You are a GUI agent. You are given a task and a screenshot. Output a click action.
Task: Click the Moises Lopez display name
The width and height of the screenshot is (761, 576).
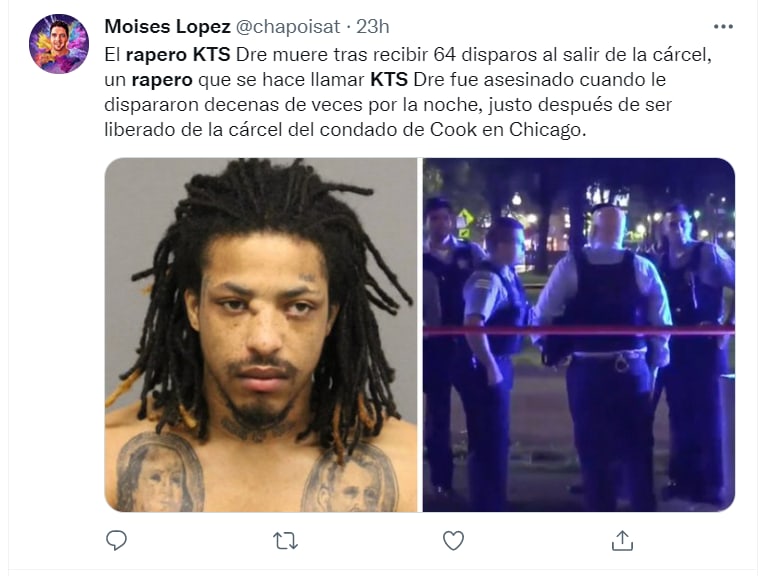[x=167, y=27]
